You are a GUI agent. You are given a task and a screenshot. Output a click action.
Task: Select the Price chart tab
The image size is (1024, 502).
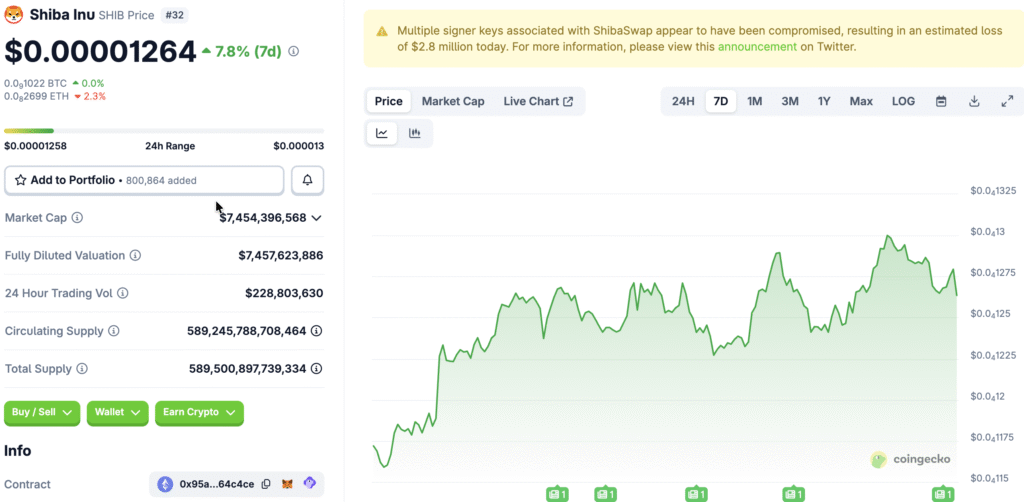click(388, 101)
